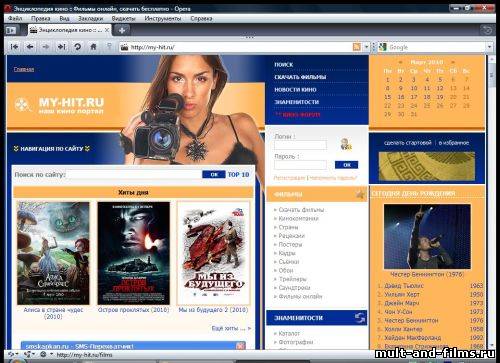Open the Инструменты menu
Viewport: 500px width, 363px height.
coord(163,18)
